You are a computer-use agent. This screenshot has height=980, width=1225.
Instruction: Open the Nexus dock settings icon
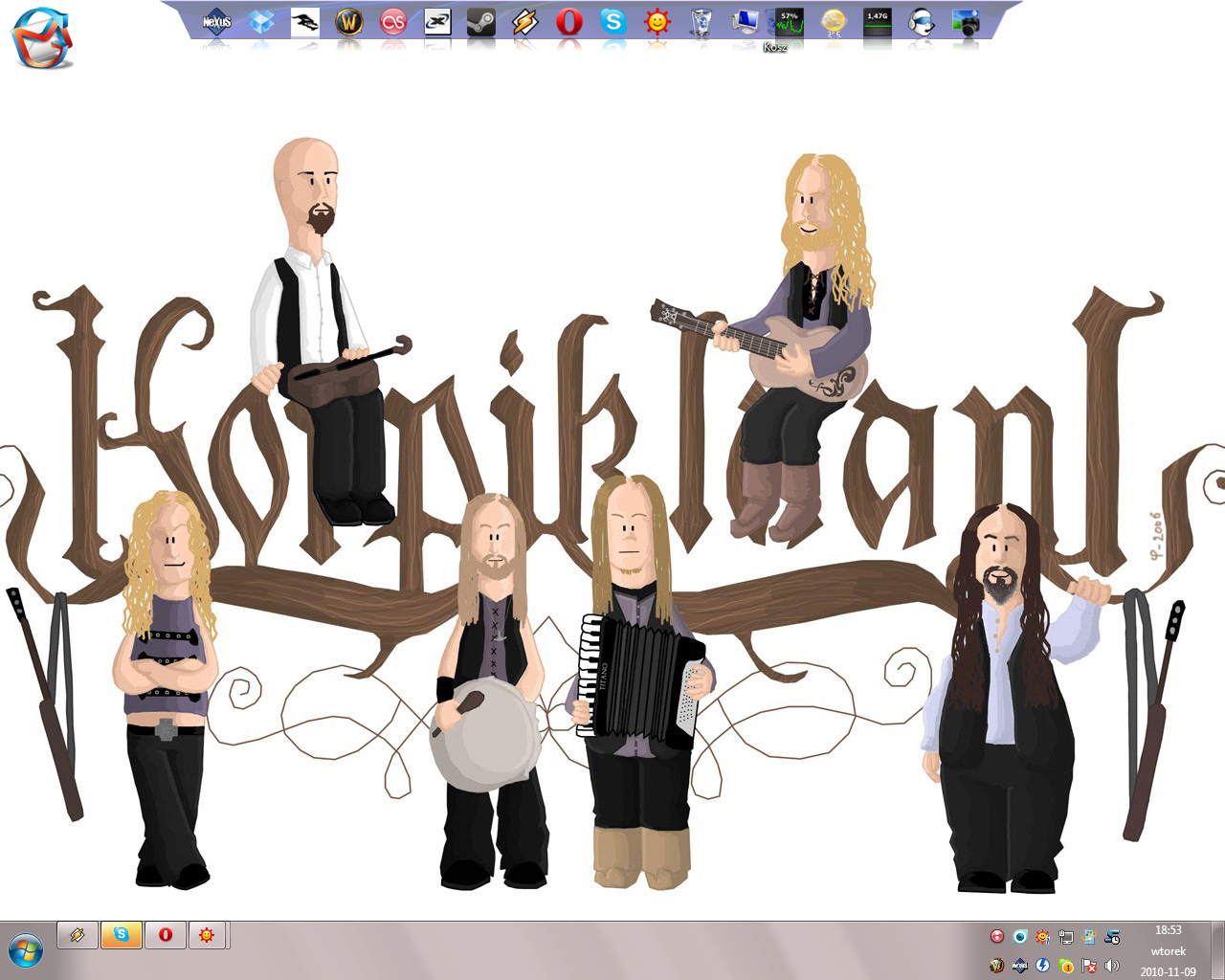tap(217, 21)
